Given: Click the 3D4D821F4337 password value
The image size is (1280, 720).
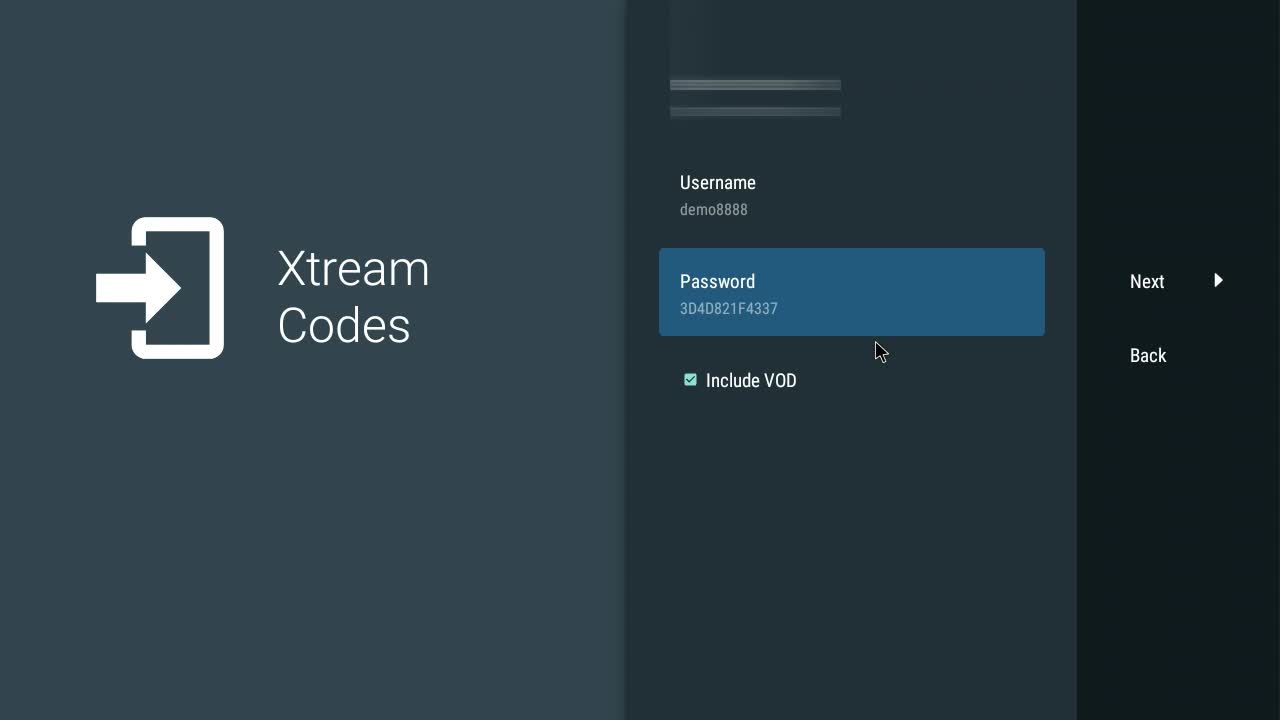Looking at the screenshot, I should pyautogui.click(x=729, y=309).
